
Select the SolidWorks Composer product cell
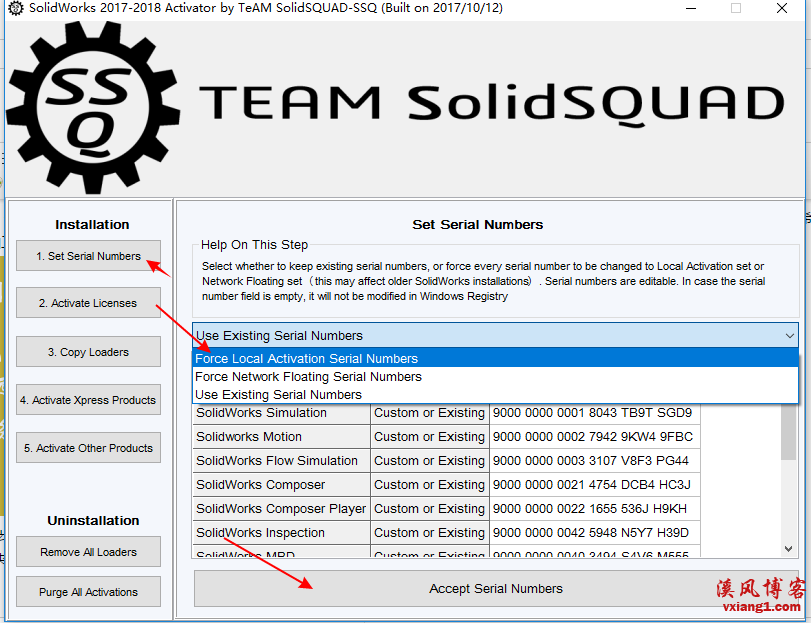[x=281, y=484]
